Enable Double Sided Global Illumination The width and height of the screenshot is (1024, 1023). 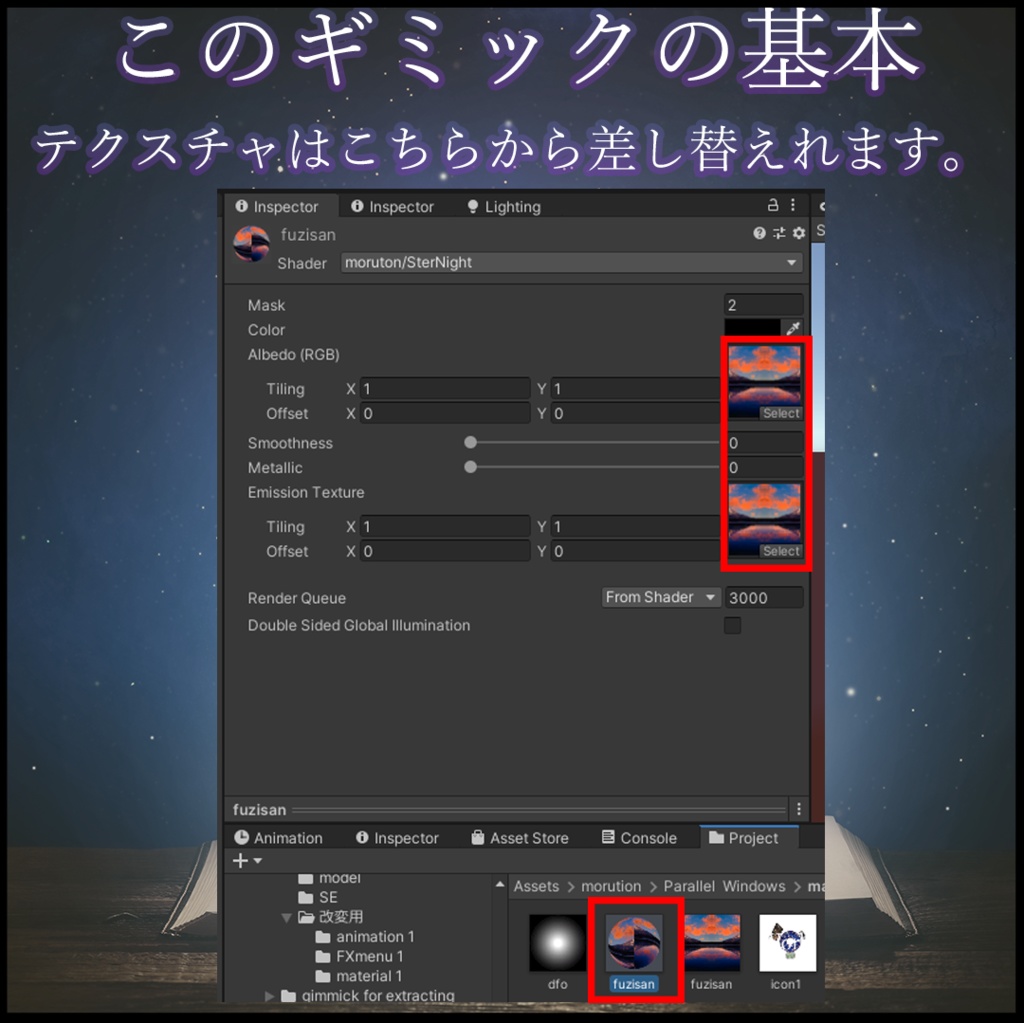coord(732,624)
